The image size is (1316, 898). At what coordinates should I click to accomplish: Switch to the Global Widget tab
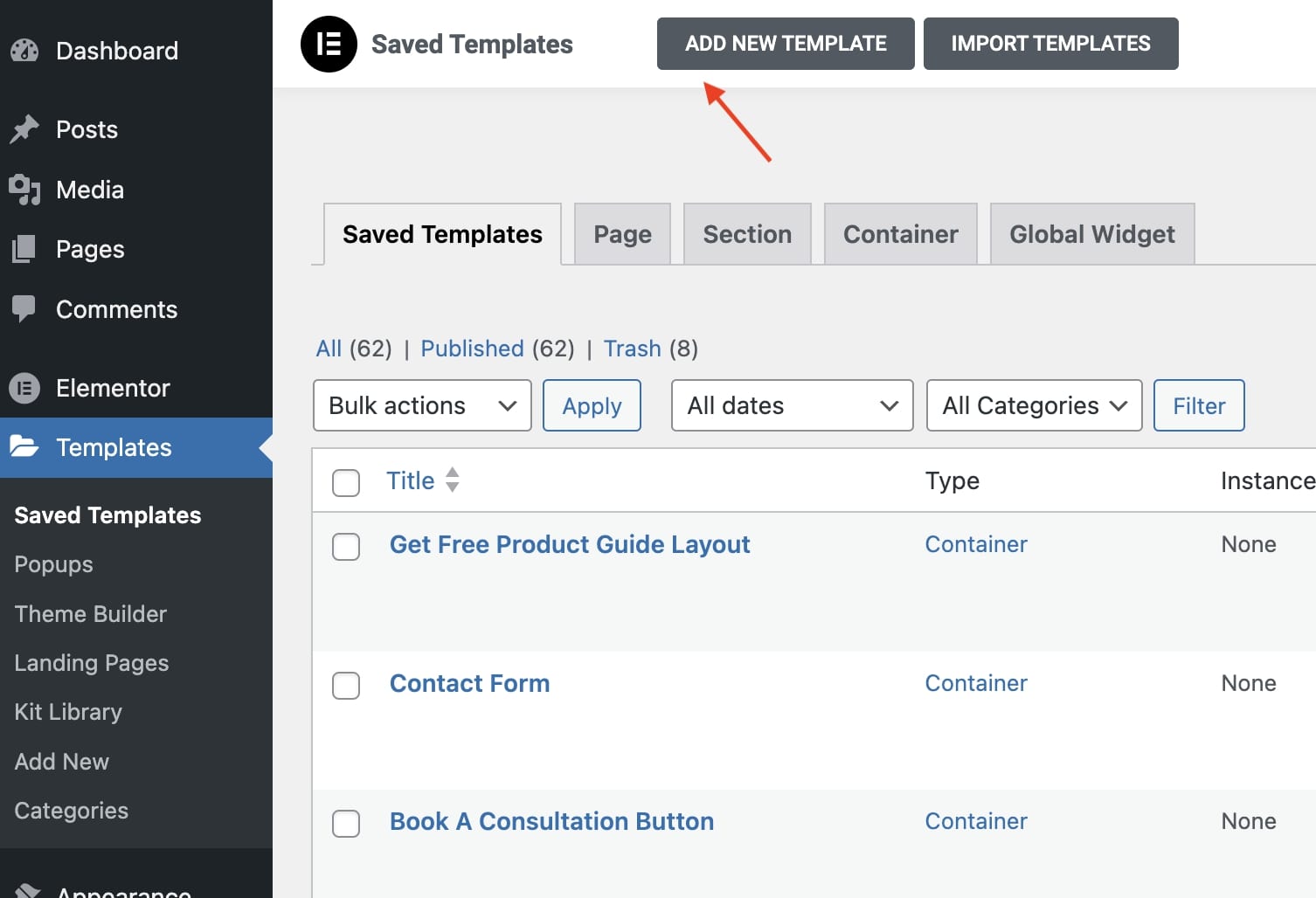[1091, 234]
